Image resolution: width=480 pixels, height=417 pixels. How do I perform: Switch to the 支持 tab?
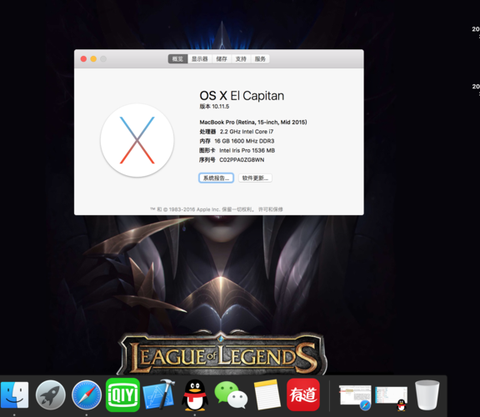point(241,59)
